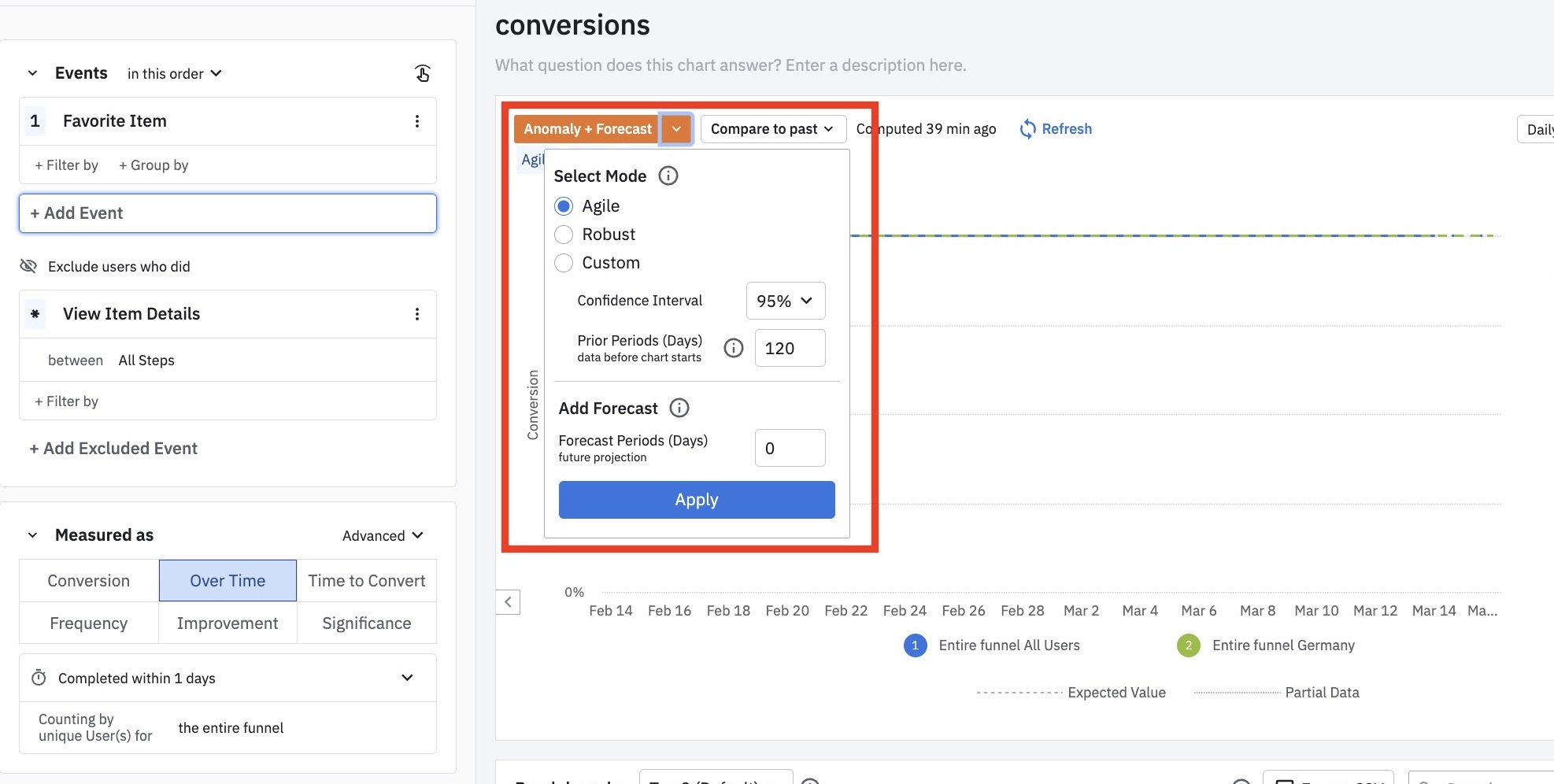
Task: Click the Prior Periods info icon
Action: tap(733, 348)
